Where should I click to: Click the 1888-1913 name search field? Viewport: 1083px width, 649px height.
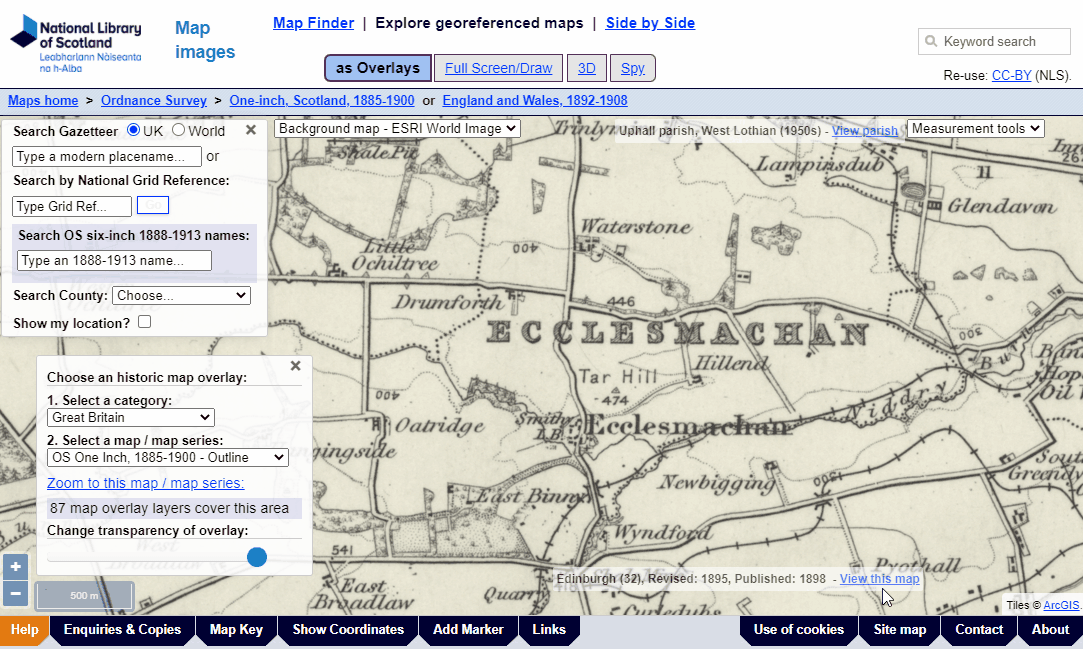point(115,260)
